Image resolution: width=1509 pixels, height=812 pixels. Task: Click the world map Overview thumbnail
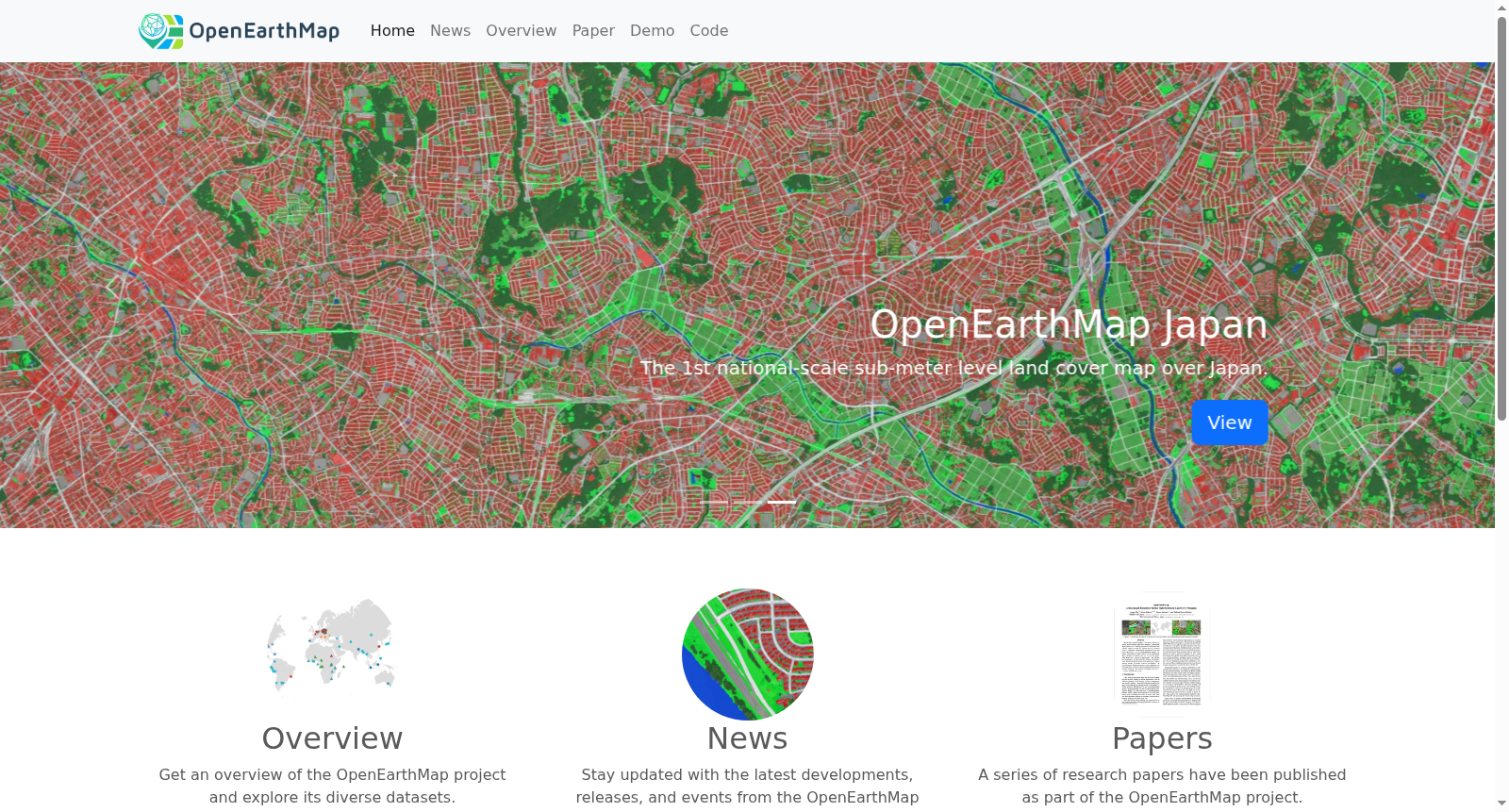click(x=332, y=655)
